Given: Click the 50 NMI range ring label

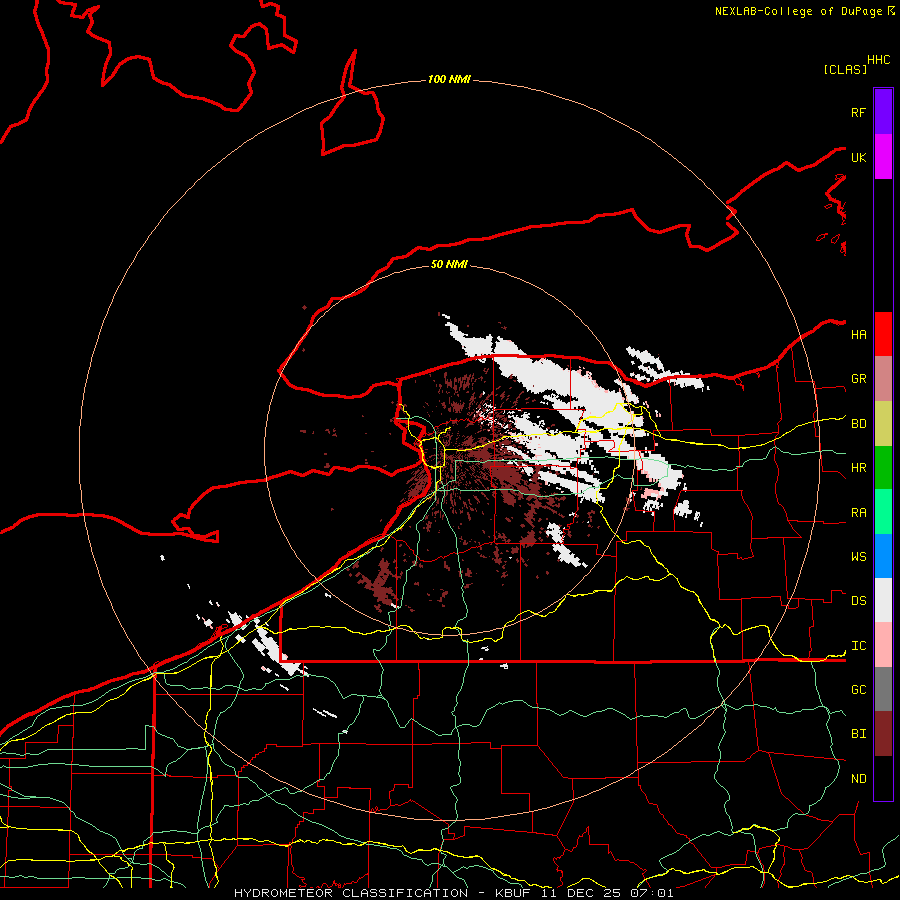Looking at the screenshot, I should click(449, 264).
